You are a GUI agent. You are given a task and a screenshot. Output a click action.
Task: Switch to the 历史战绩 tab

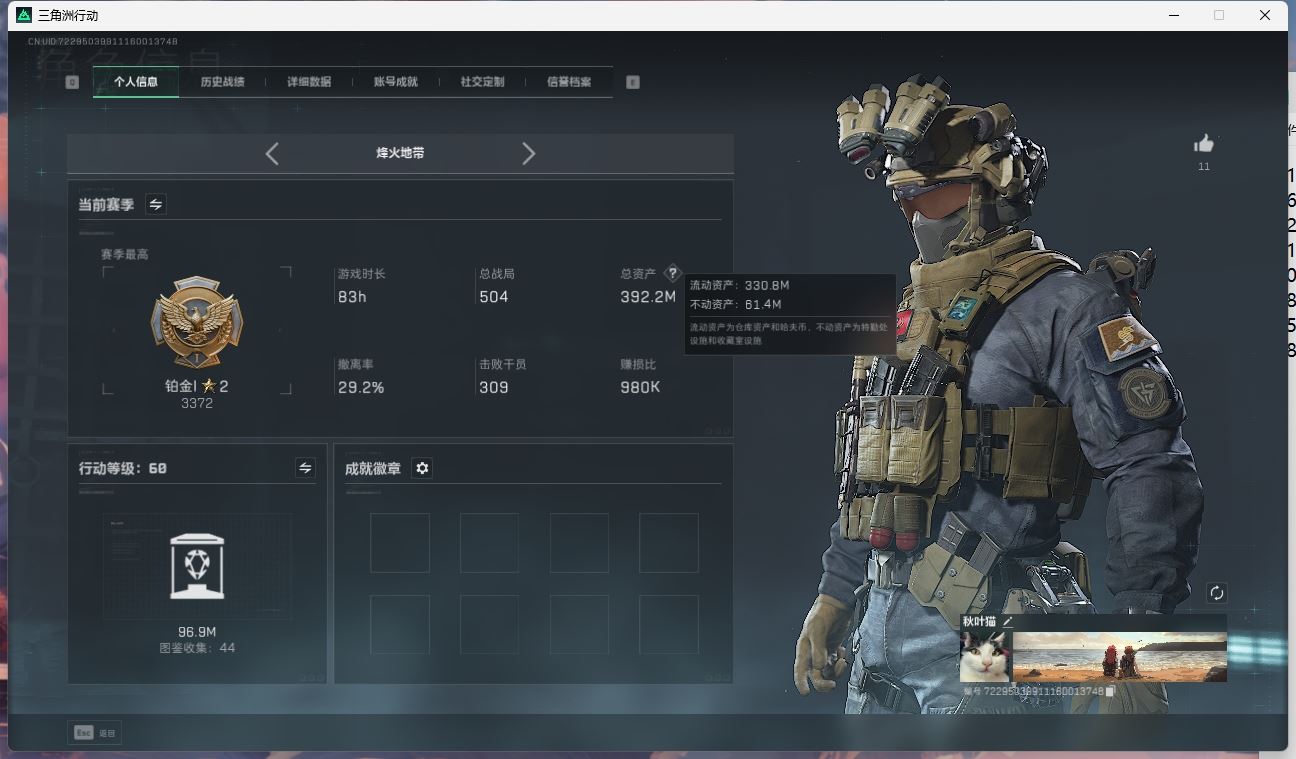click(222, 82)
